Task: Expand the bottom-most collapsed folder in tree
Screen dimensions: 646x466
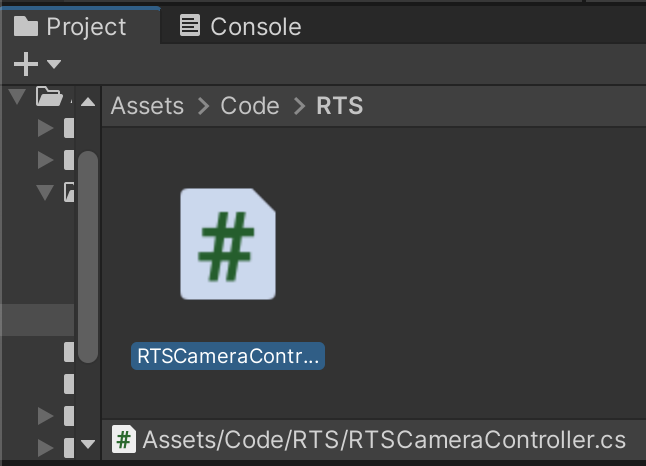Action: (45, 446)
